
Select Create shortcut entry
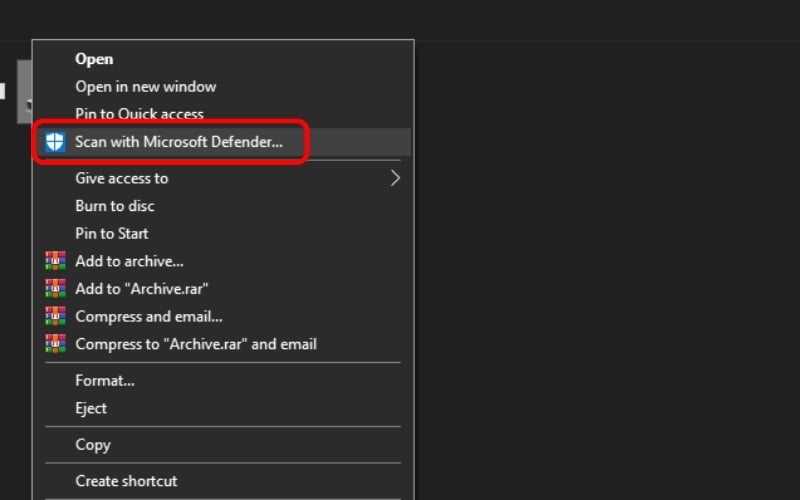coord(223,481)
